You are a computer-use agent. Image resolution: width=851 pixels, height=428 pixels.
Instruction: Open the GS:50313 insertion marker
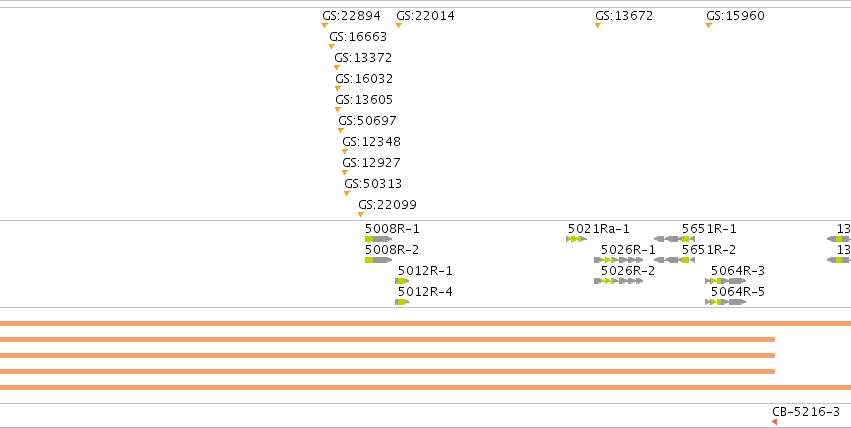(x=347, y=194)
